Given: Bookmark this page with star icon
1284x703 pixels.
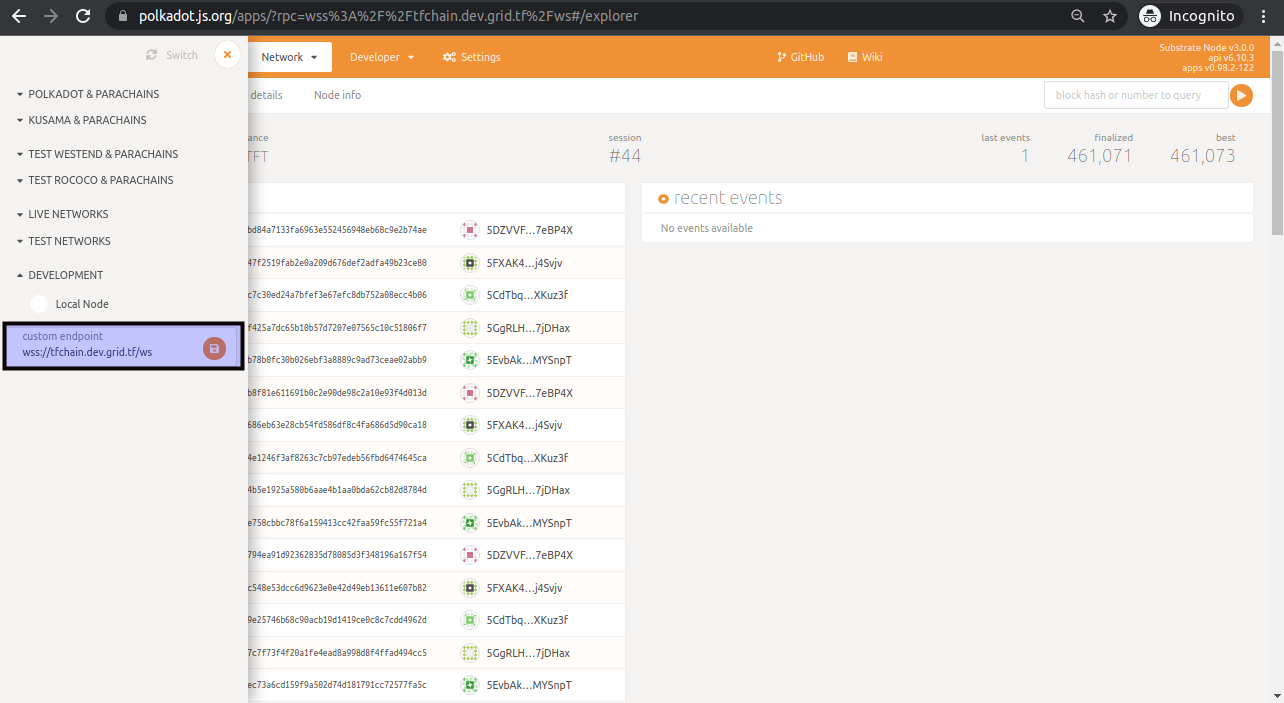Looking at the screenshot, I should pyautogui.click(x=1109, y=16).
